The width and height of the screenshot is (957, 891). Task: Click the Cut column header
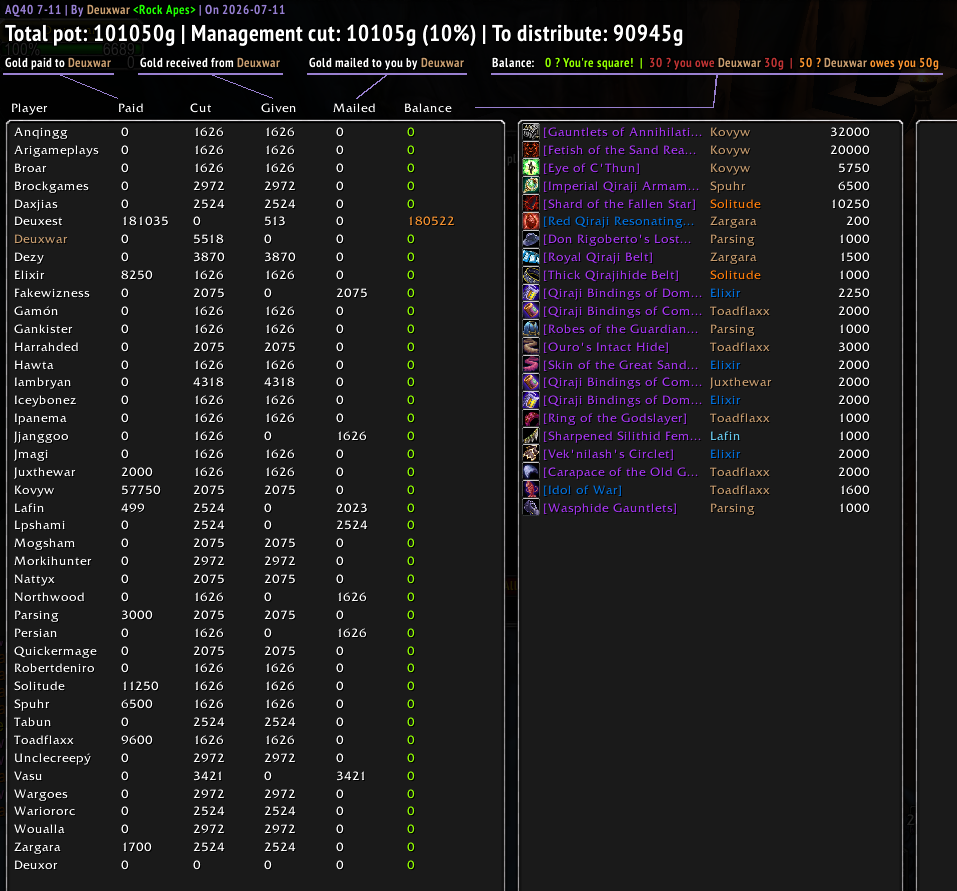point(201,108)
